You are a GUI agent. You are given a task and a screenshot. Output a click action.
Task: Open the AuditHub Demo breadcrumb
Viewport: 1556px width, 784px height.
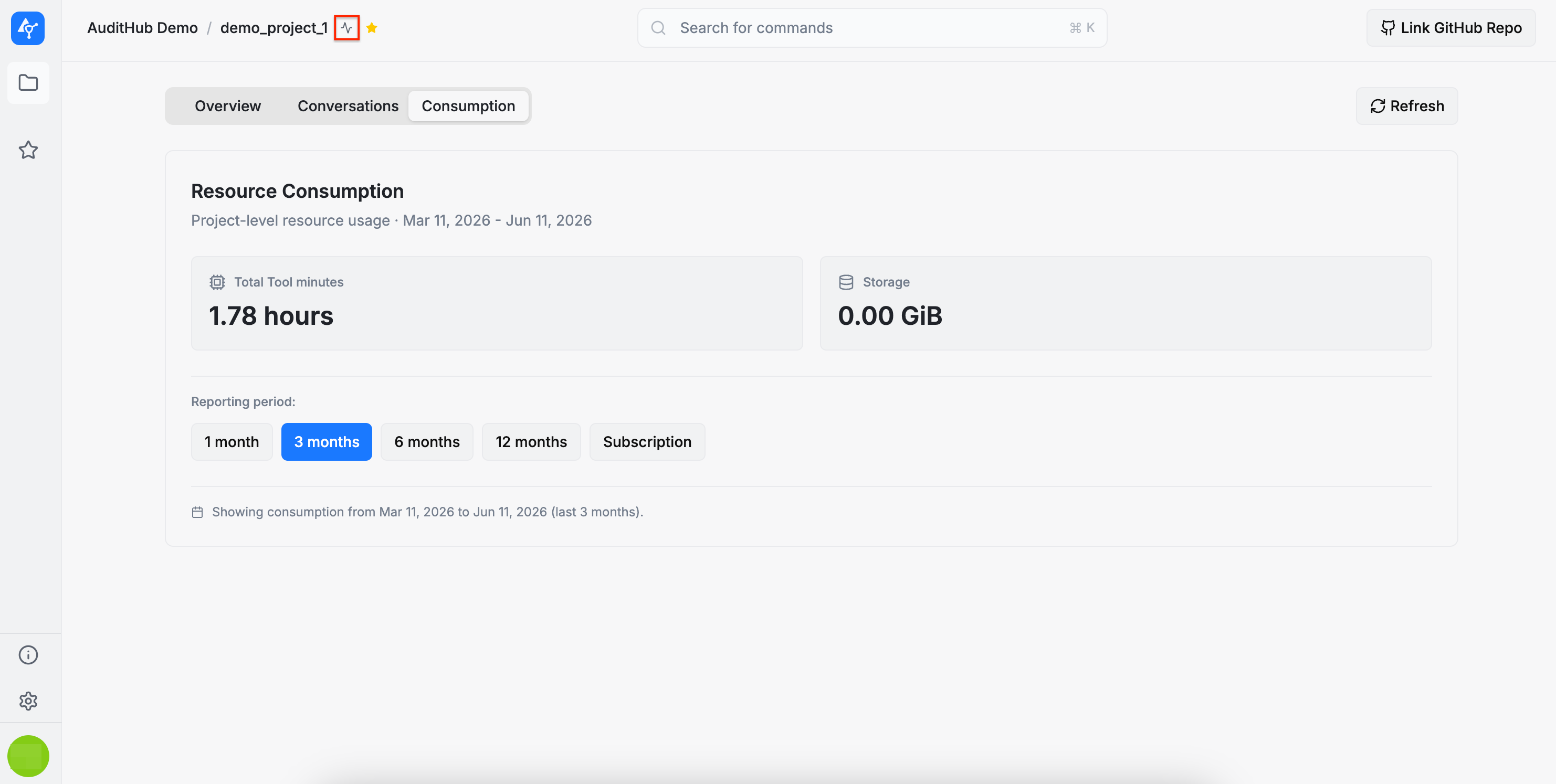coord(143,28)
